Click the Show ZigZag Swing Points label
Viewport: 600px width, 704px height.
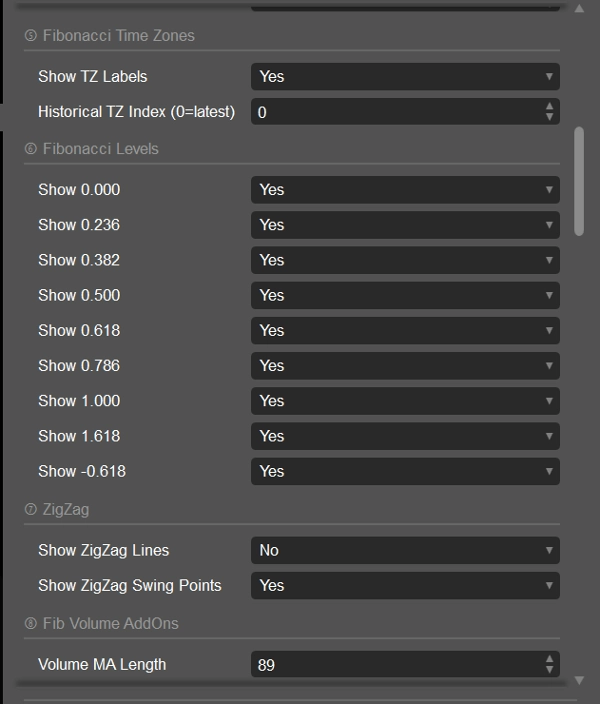coord(130,585)
